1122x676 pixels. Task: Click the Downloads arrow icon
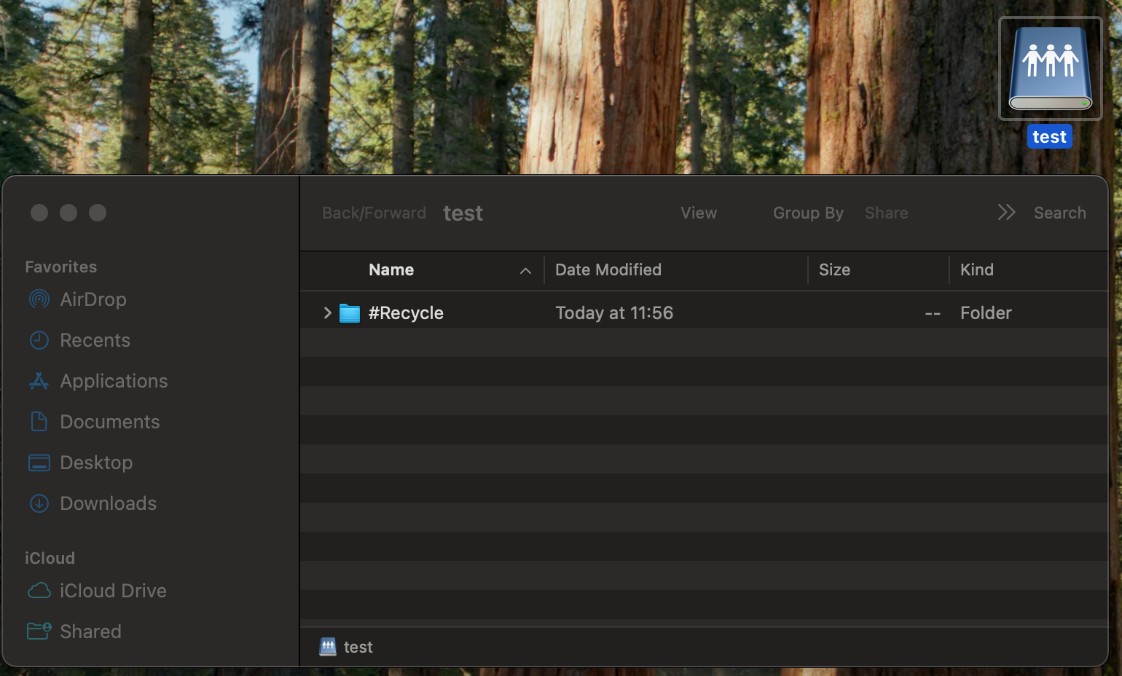point(39,504)
